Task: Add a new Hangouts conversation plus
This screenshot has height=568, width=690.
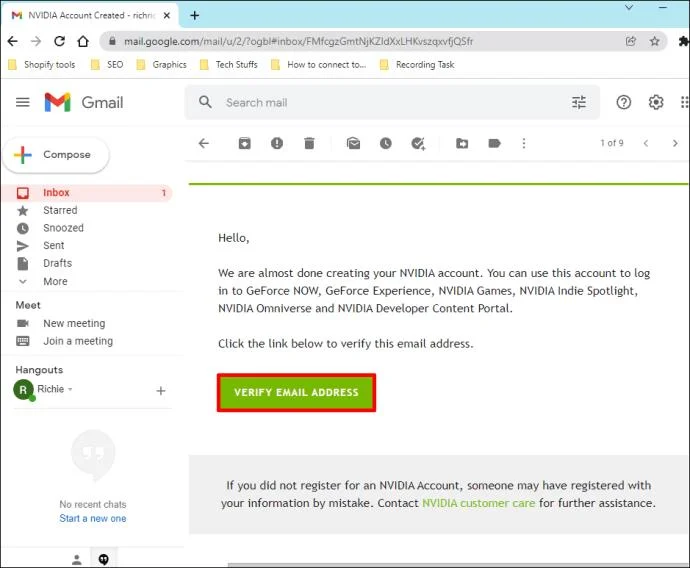Action: (161, 390)
